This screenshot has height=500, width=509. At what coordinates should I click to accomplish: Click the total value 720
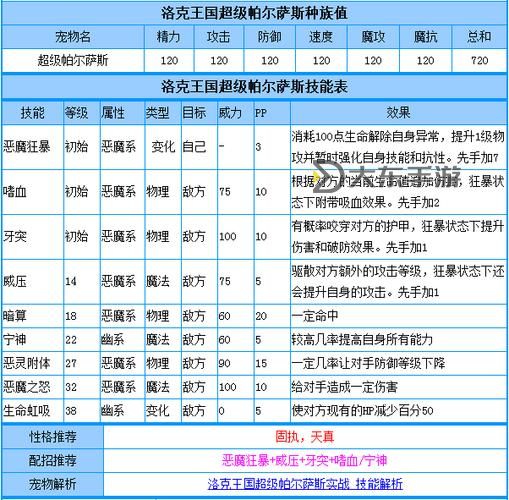[x=479, y=61]
